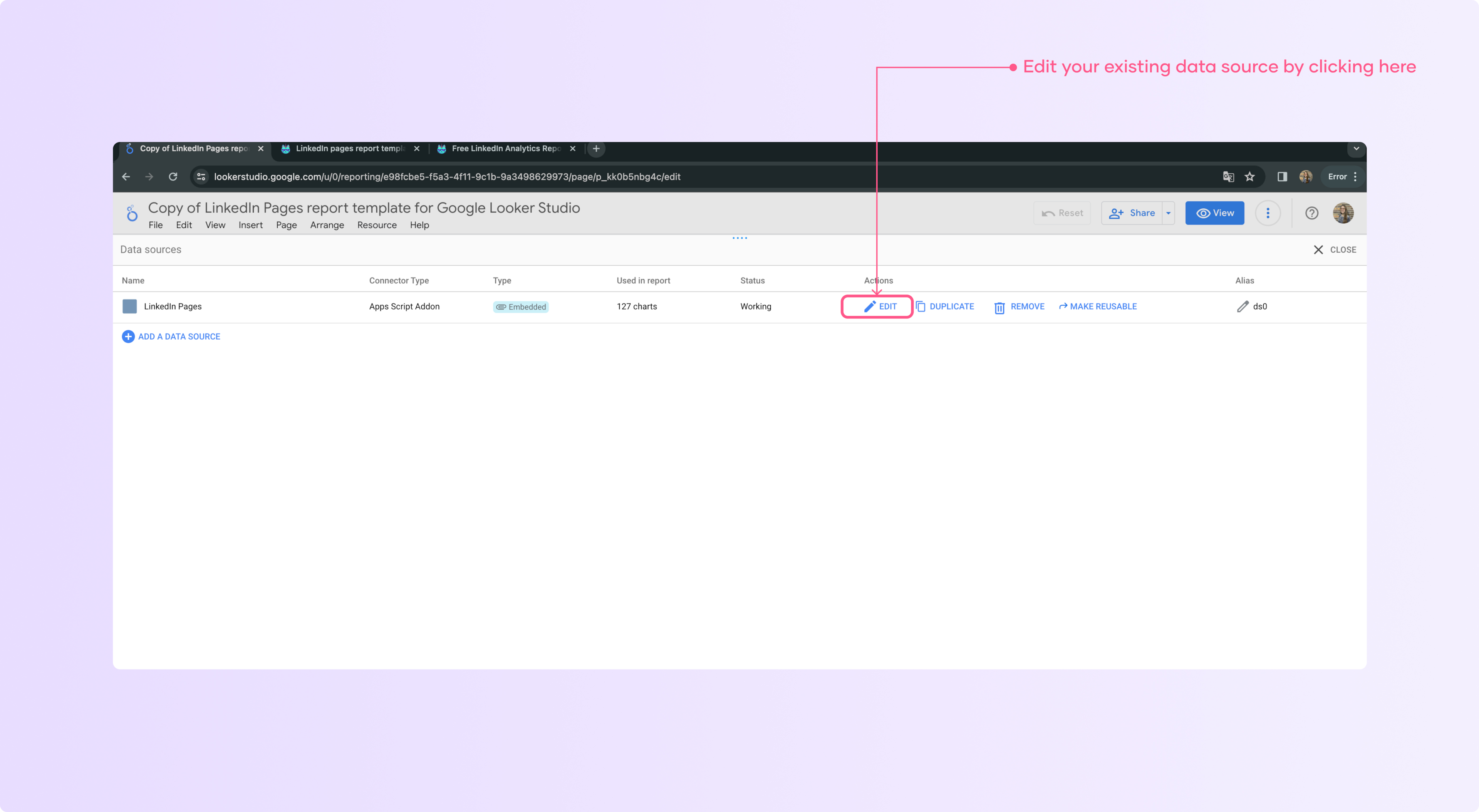The image size is (1479, 812).
Task: Open more options three-dot menu
Action: click(1268, 213)
